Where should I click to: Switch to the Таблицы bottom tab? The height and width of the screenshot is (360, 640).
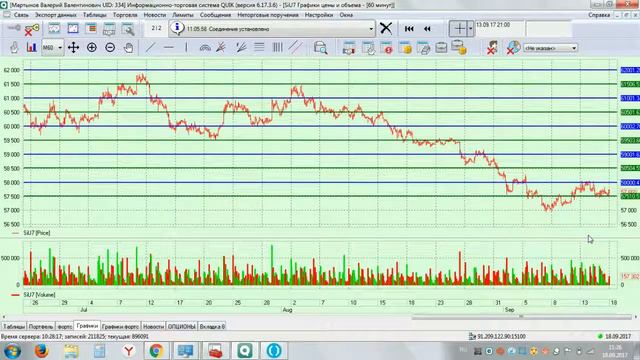tap(14, 327)
